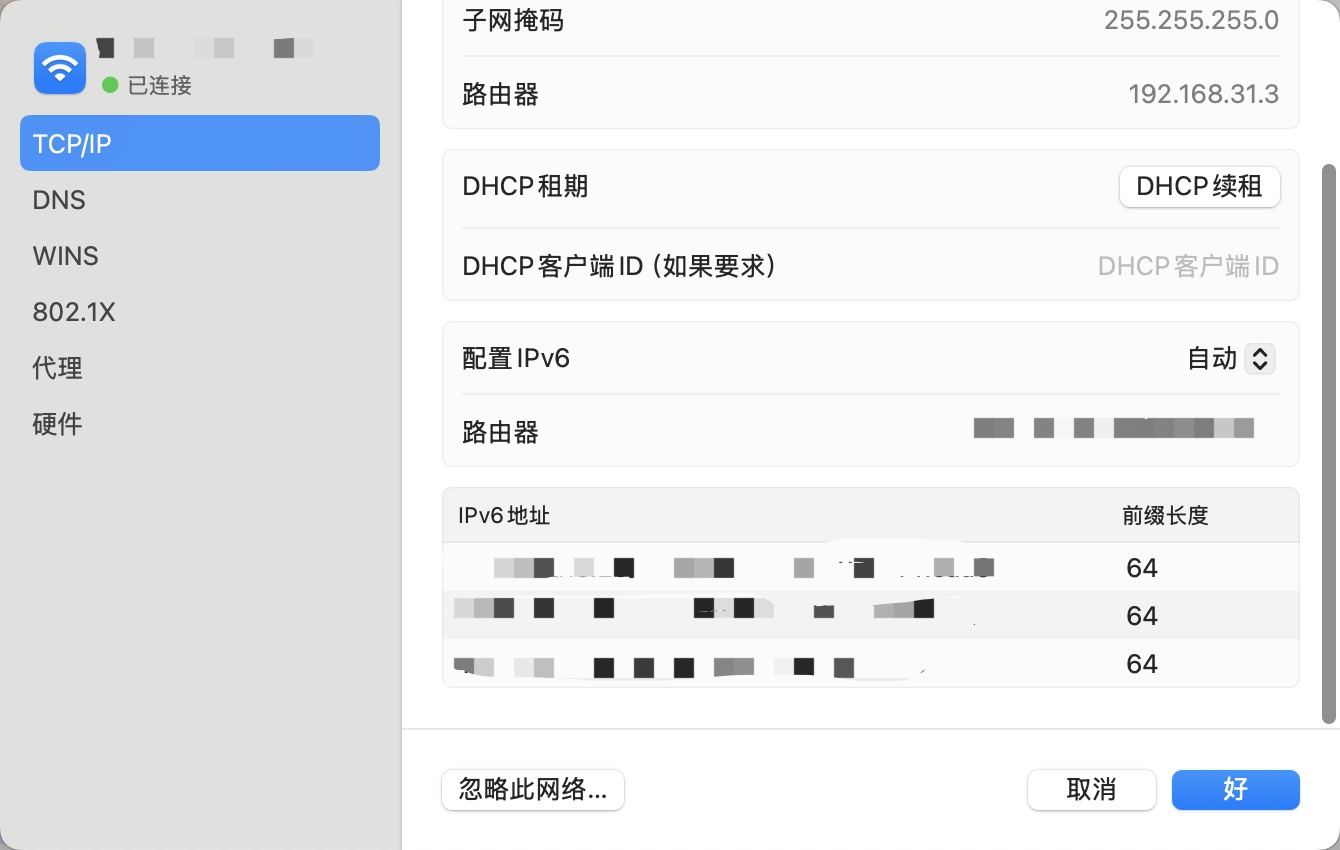
Task: Select the first IPv6 address row
Action: [x=870, y=568]
